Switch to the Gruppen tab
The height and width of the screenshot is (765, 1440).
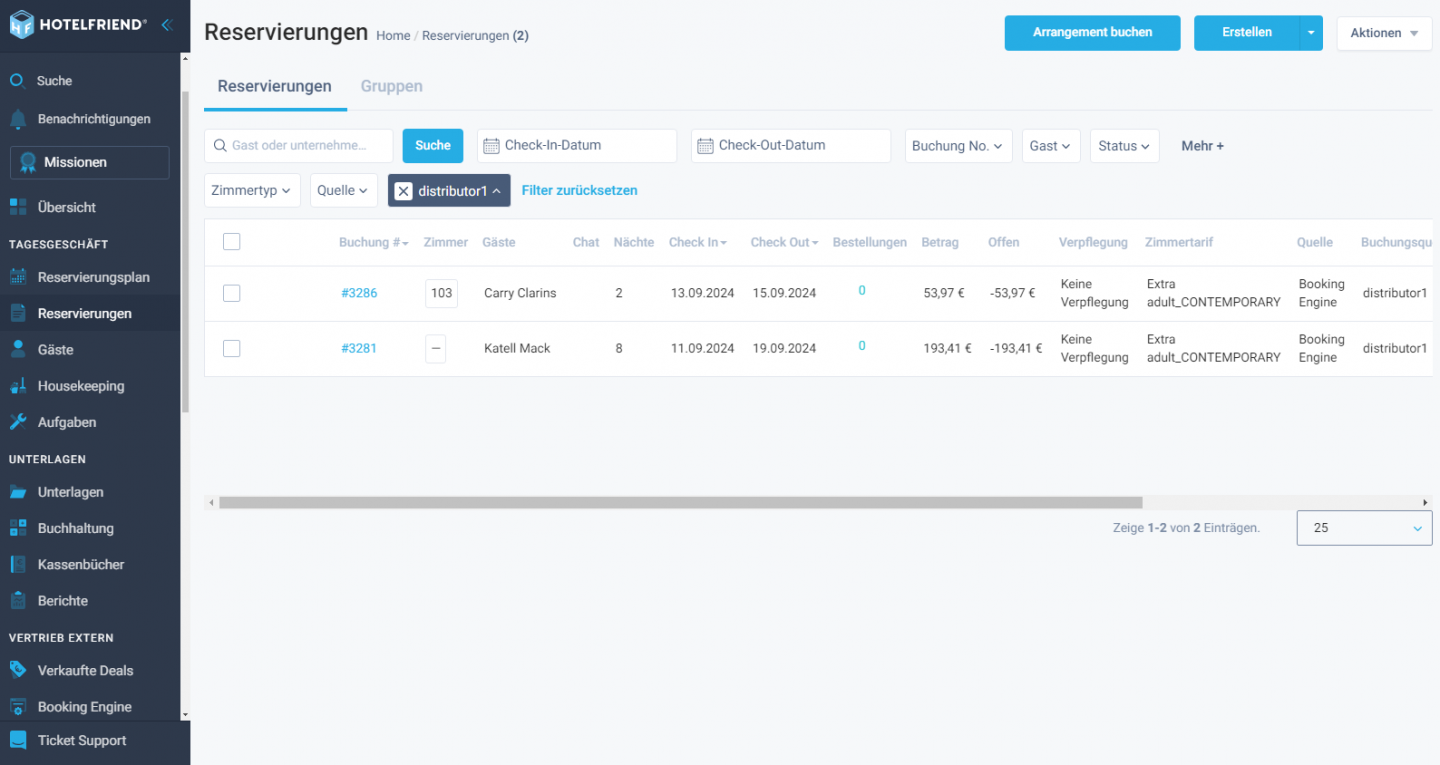coord(392,87)
